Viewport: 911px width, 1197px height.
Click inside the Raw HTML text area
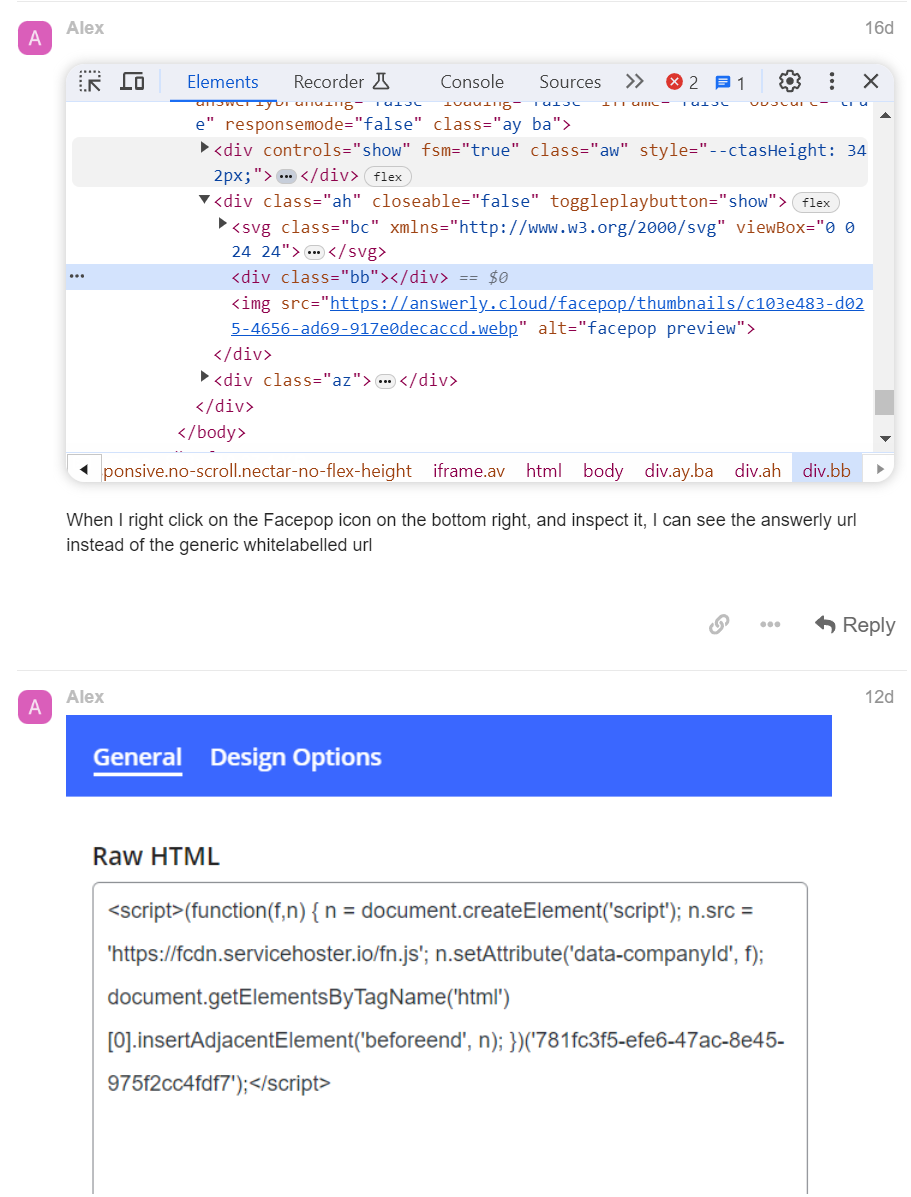[x=450, y=1038]
